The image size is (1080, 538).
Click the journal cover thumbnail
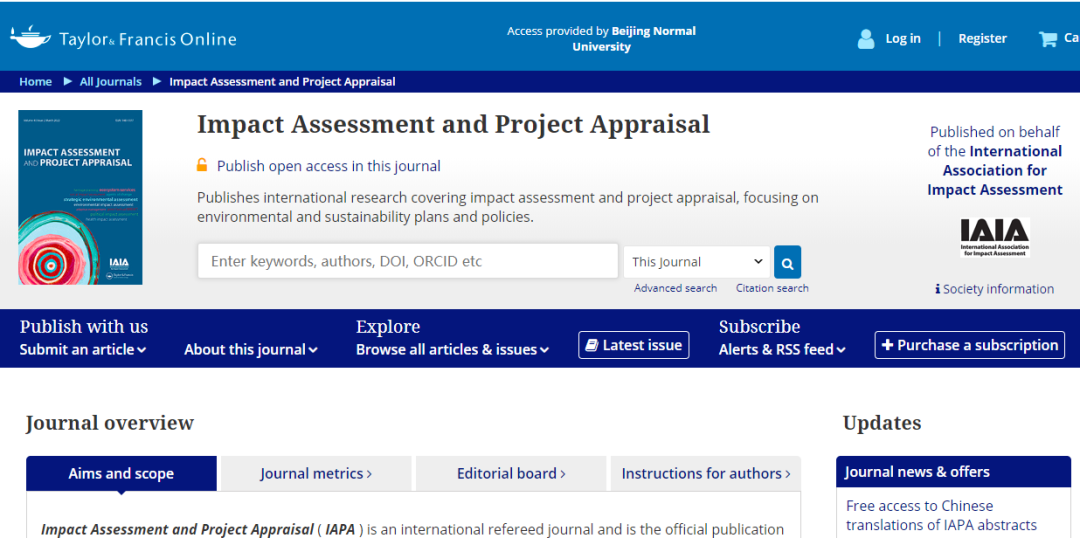80,197
